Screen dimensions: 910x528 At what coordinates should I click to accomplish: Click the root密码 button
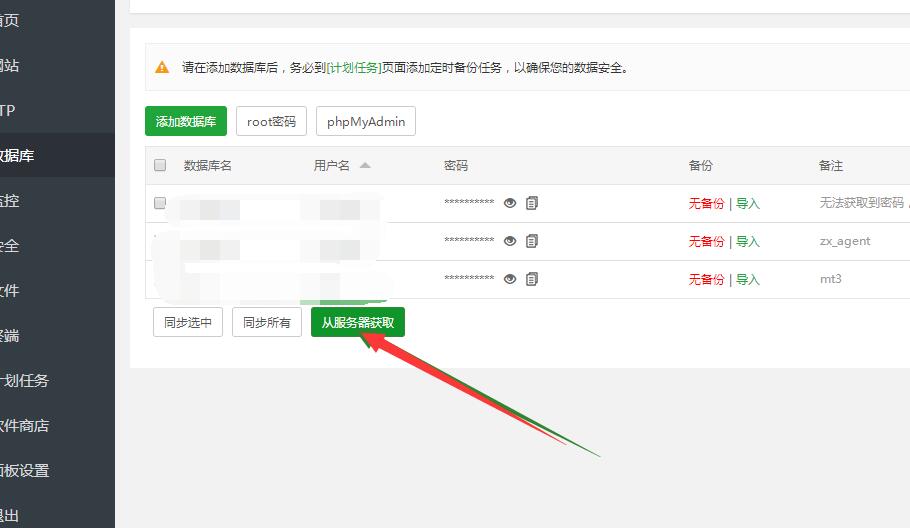point(272,121)
